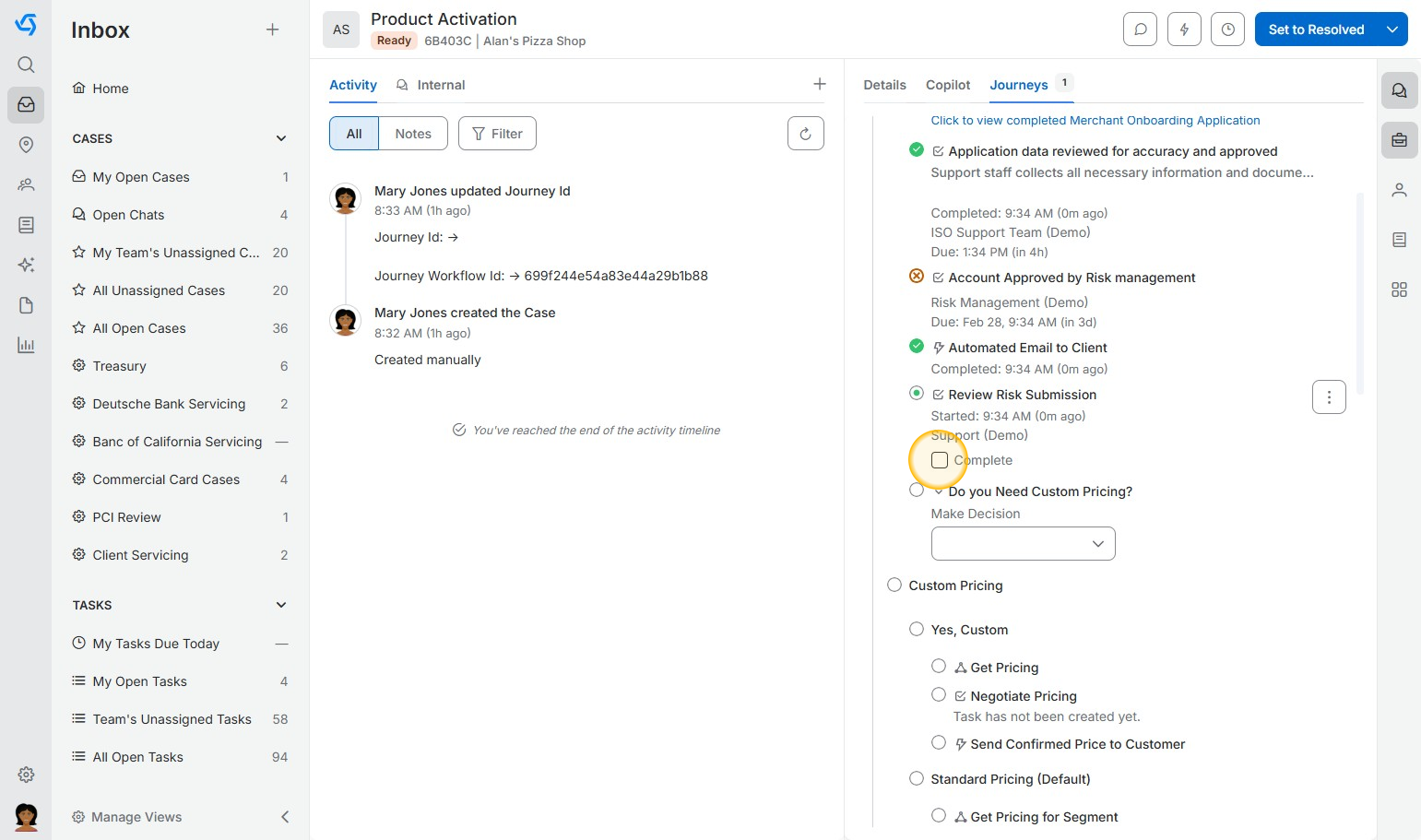The height and width of the screenshot is (840, 1421).
Task: Collapse the CASES section
Action: point(281,138)
